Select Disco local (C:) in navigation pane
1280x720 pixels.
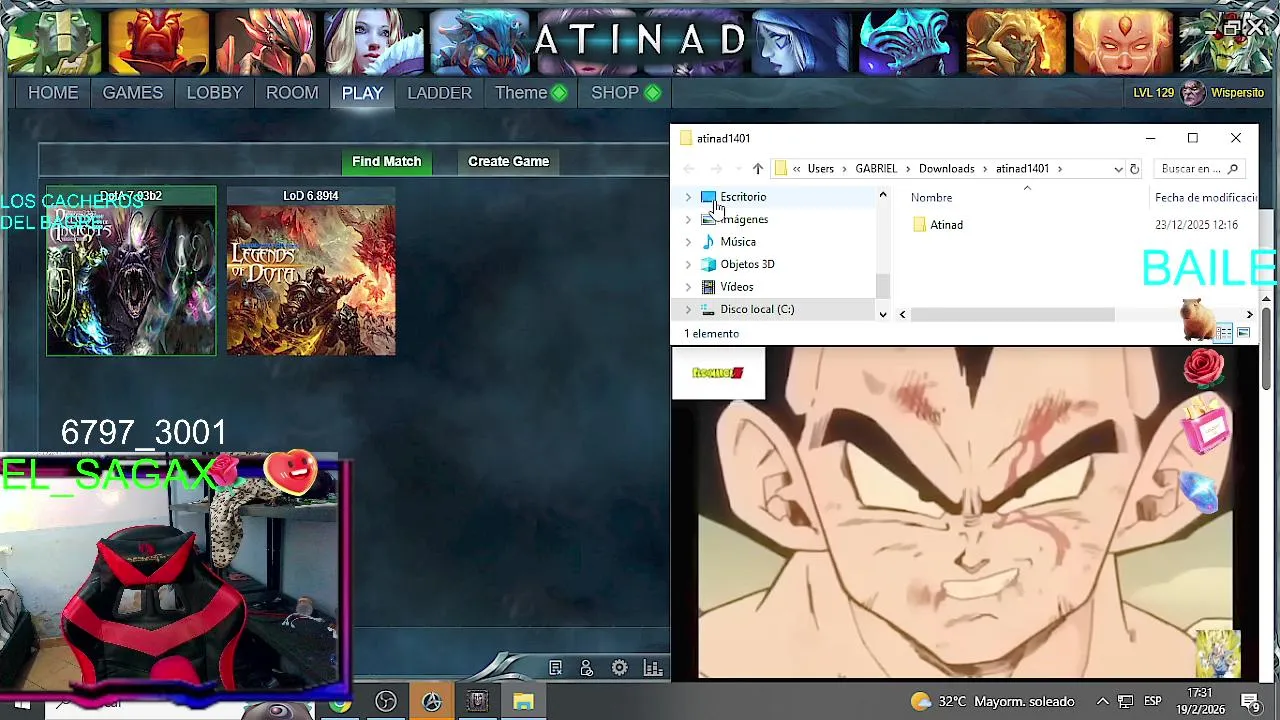tap(757, 309)
